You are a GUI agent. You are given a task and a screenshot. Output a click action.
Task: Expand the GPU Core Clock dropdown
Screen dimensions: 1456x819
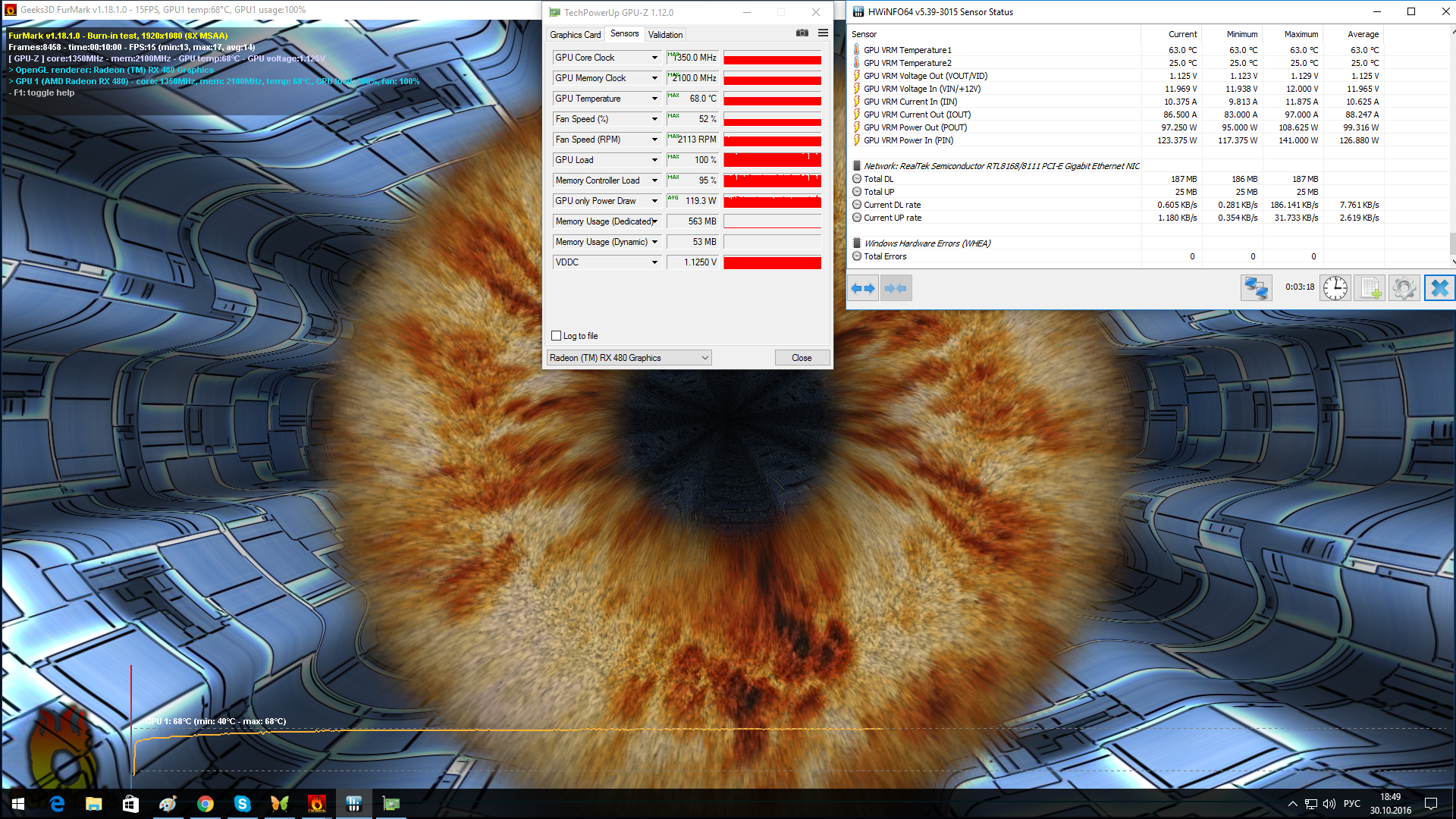(654, 58)
